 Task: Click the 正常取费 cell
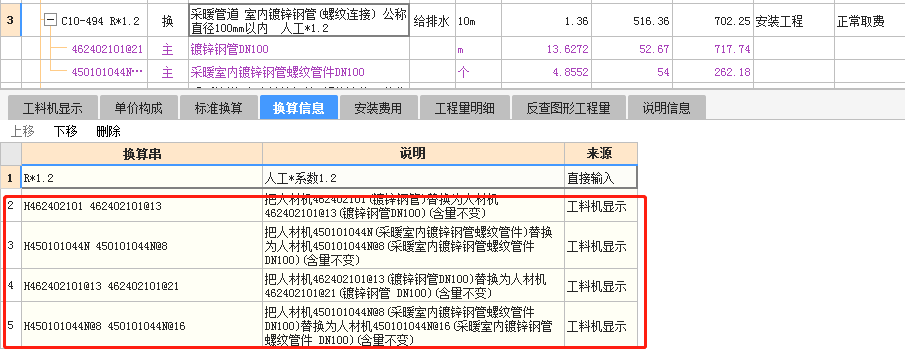(870, 21)
